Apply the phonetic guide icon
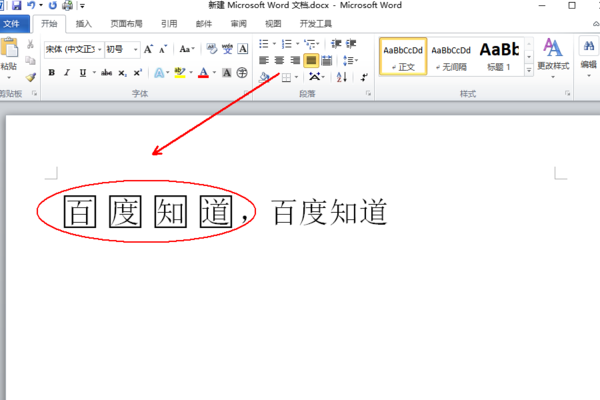Image resolution: width=600 pixels, height=400 pixels. point(227,49)
